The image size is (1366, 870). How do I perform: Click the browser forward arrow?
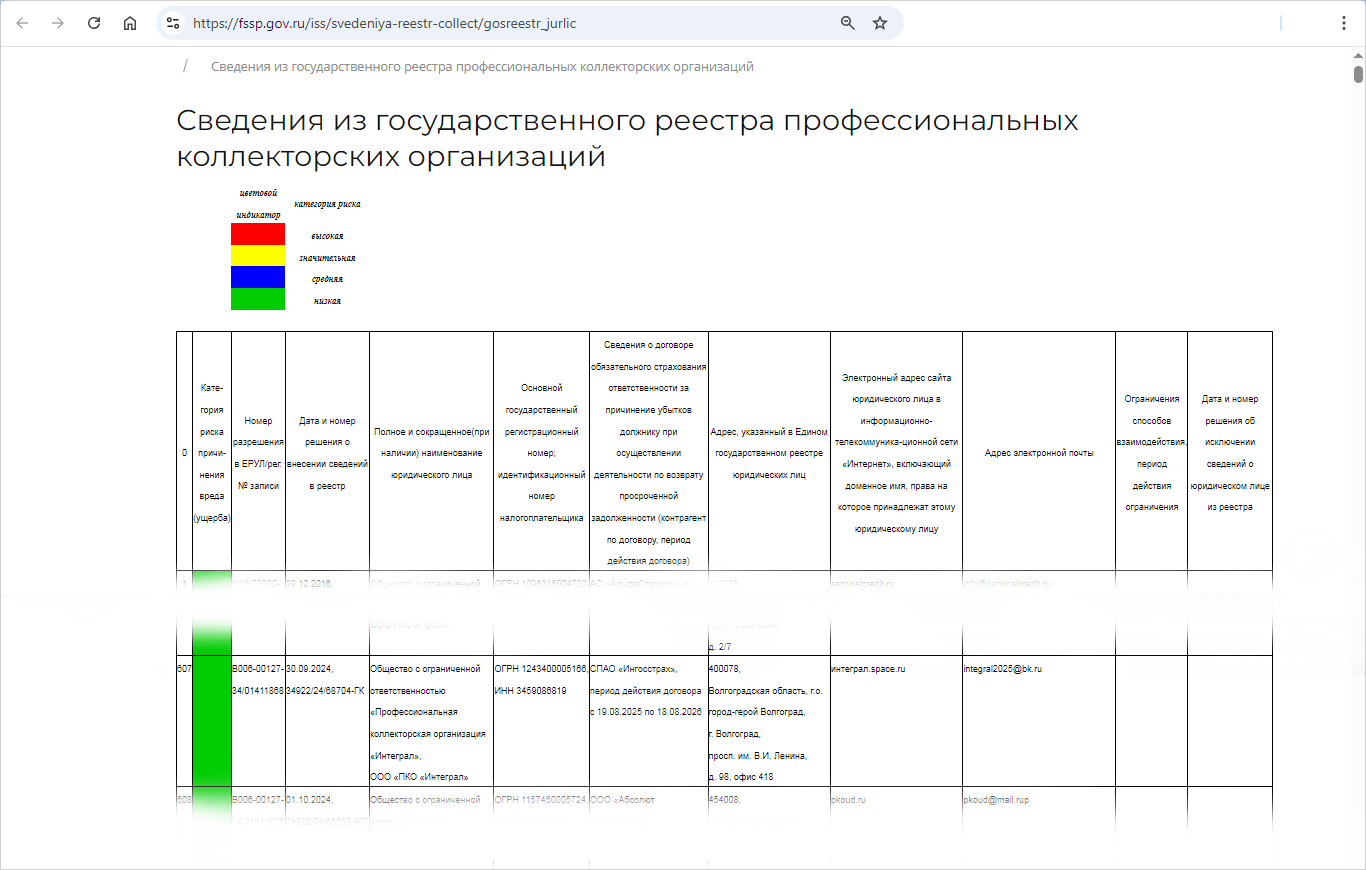58,23
